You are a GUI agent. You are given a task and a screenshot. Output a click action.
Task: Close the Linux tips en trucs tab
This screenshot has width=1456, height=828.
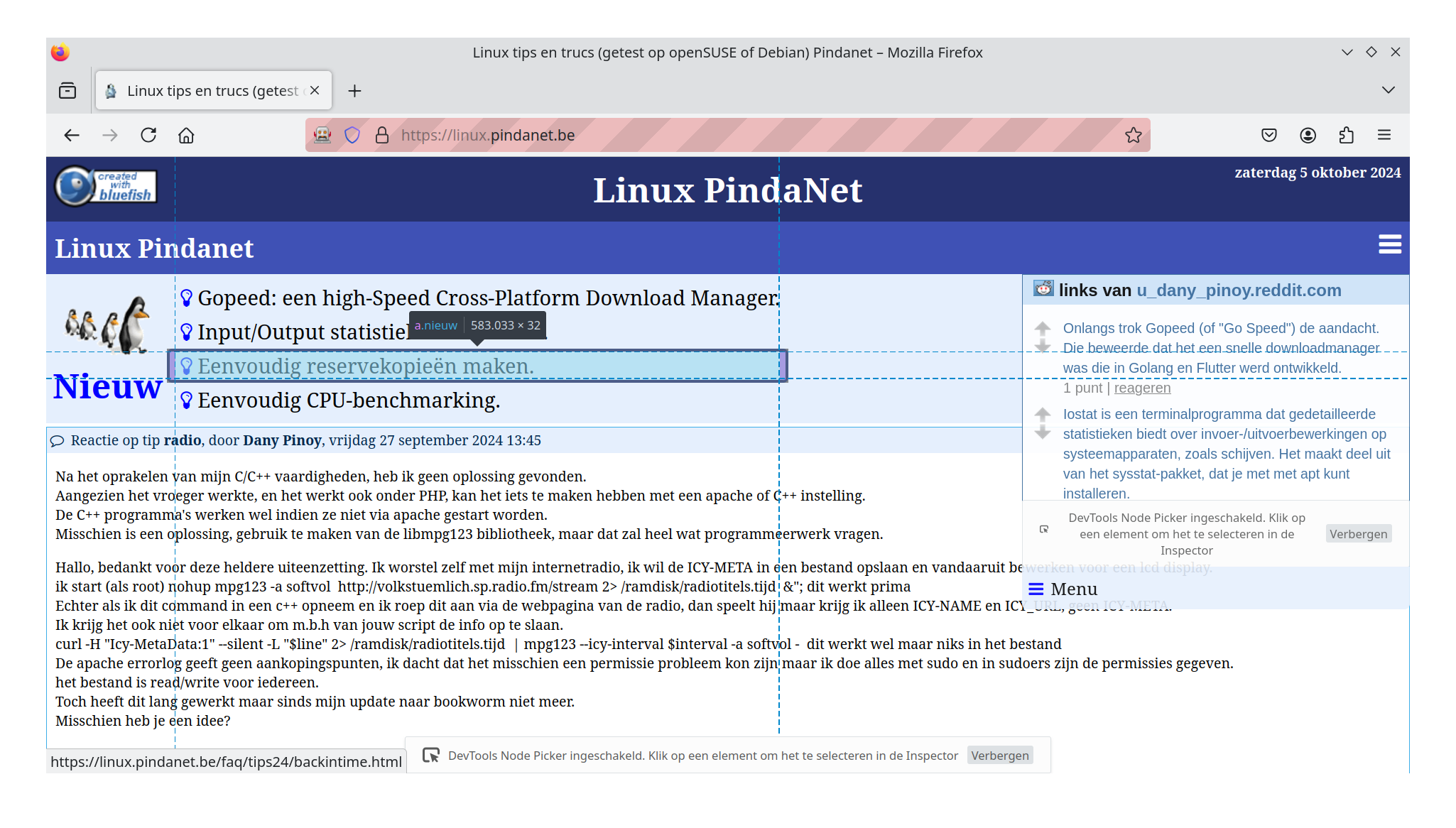tap(315, 90)
